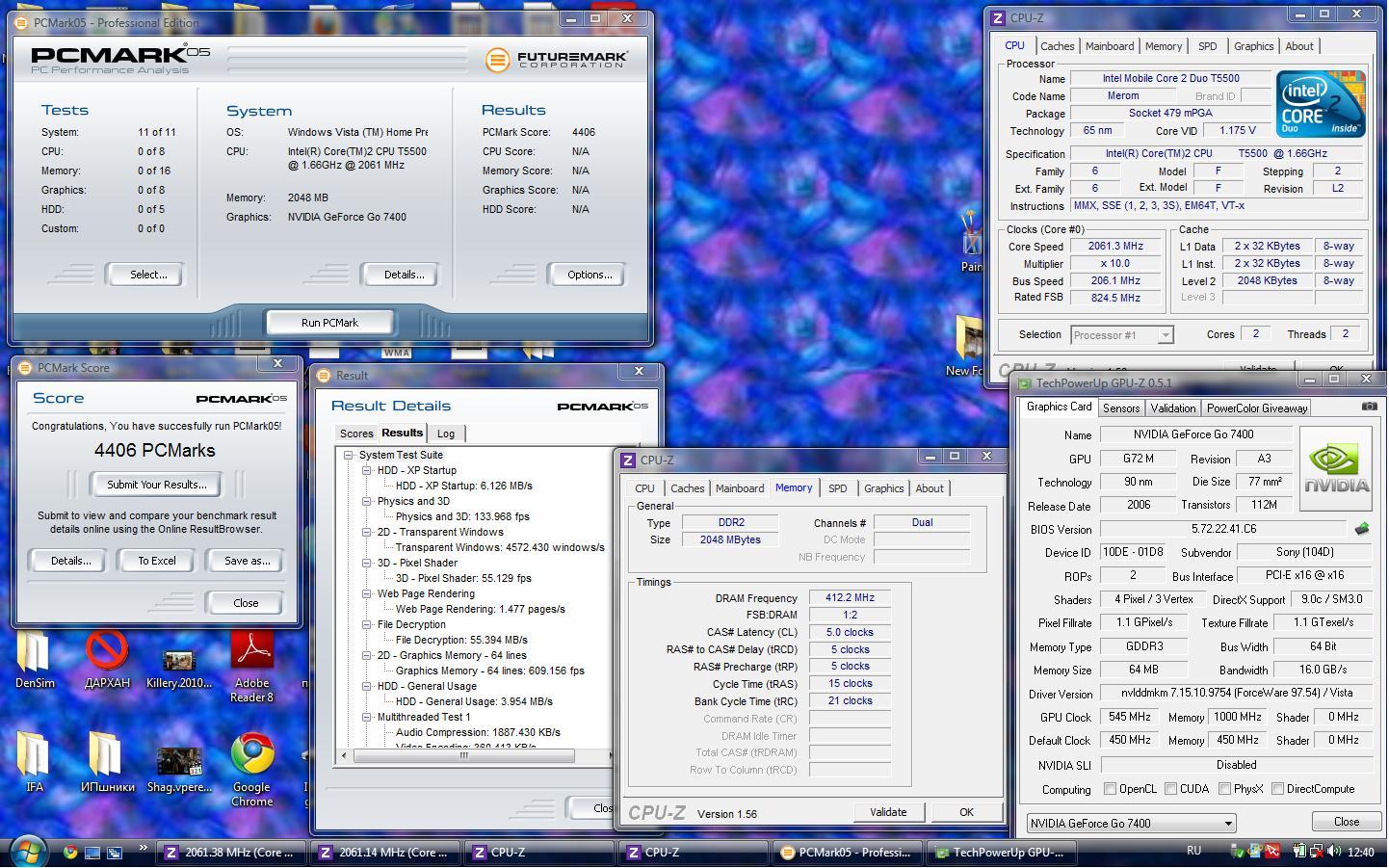Click the CPU-Z Memory window title icon
This screenshot has width=1389, height=868.
[628, 460]
